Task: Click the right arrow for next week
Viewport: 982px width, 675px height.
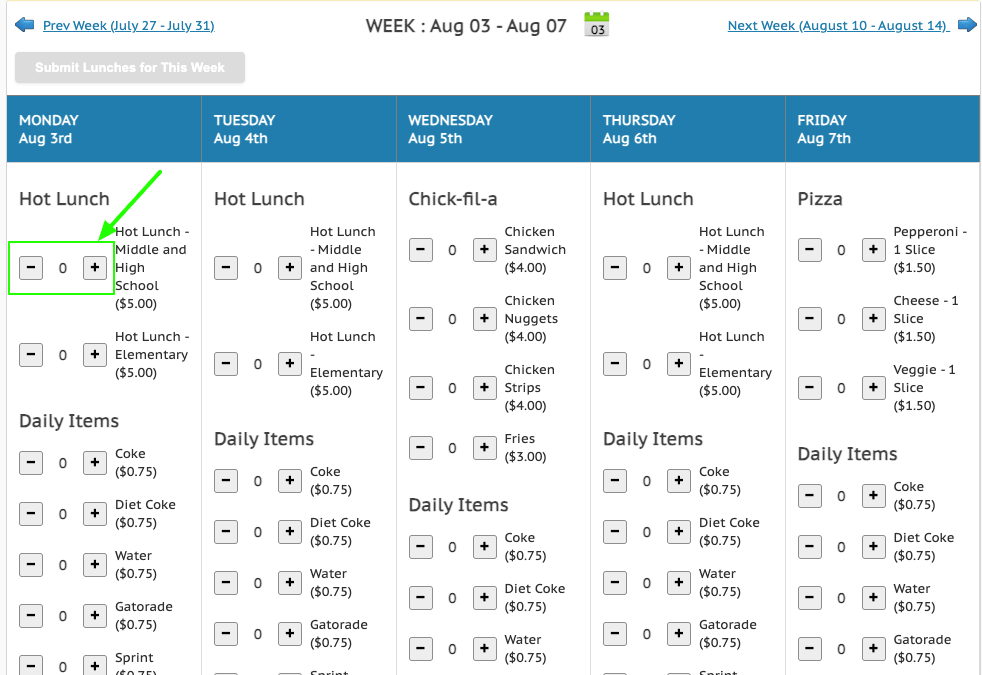Action: tap(968, 25)
